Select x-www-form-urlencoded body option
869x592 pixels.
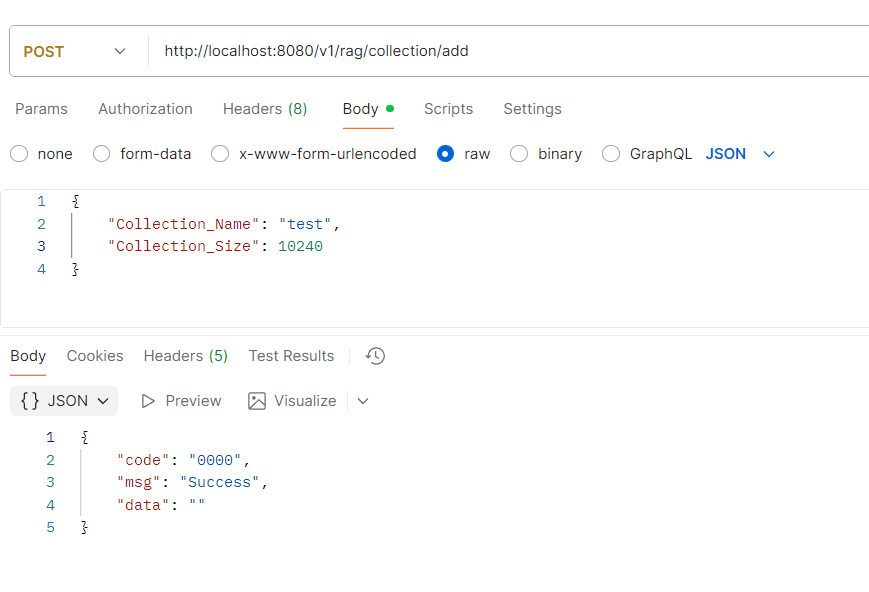(x=220, y=154)
